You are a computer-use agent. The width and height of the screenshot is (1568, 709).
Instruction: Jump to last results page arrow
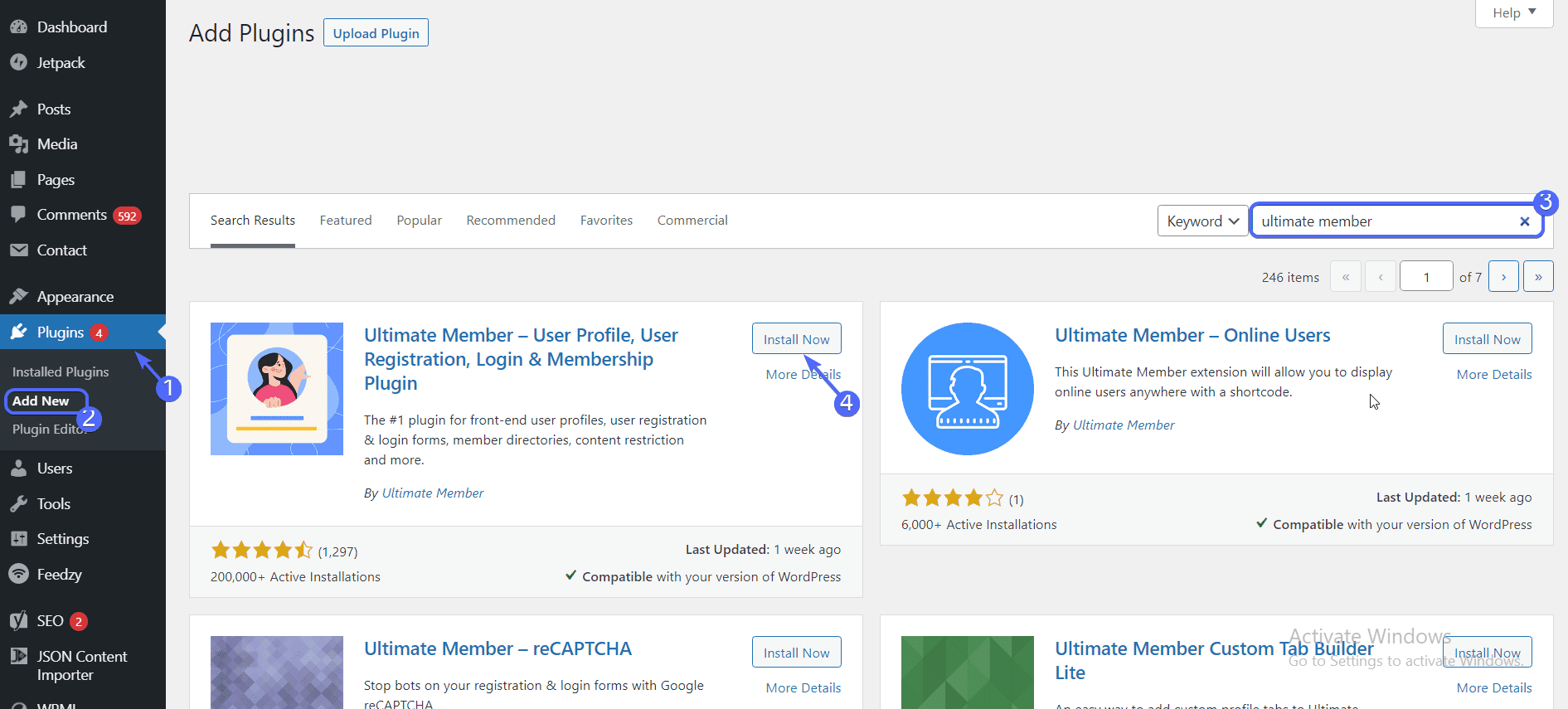pos(1538,277)
